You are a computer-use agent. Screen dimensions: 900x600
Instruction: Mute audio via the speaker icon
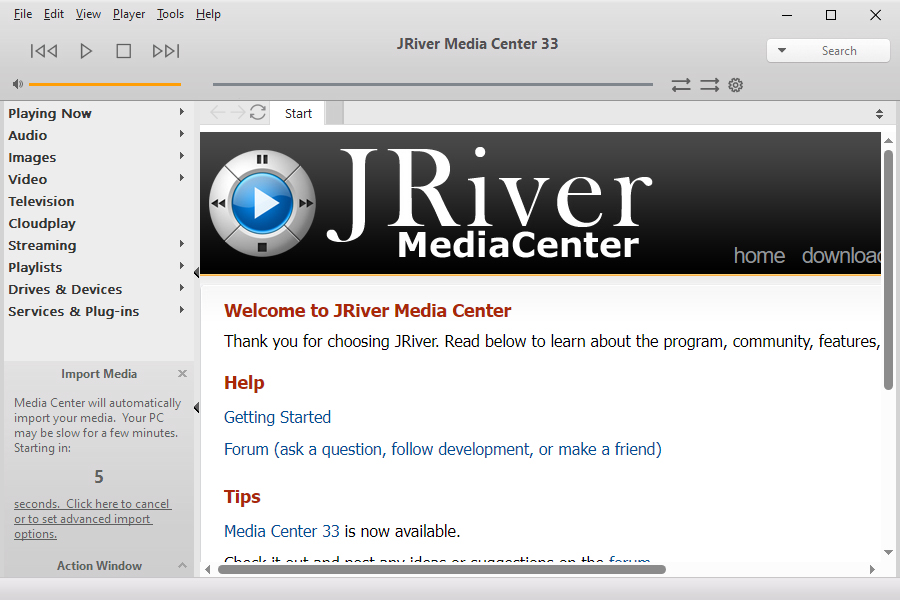click(x=18, y=84)
